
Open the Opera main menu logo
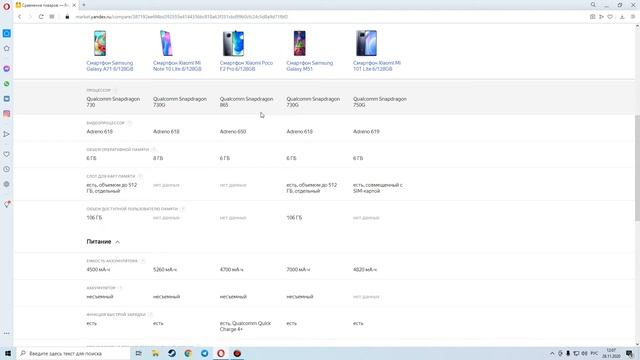(7, 6)
